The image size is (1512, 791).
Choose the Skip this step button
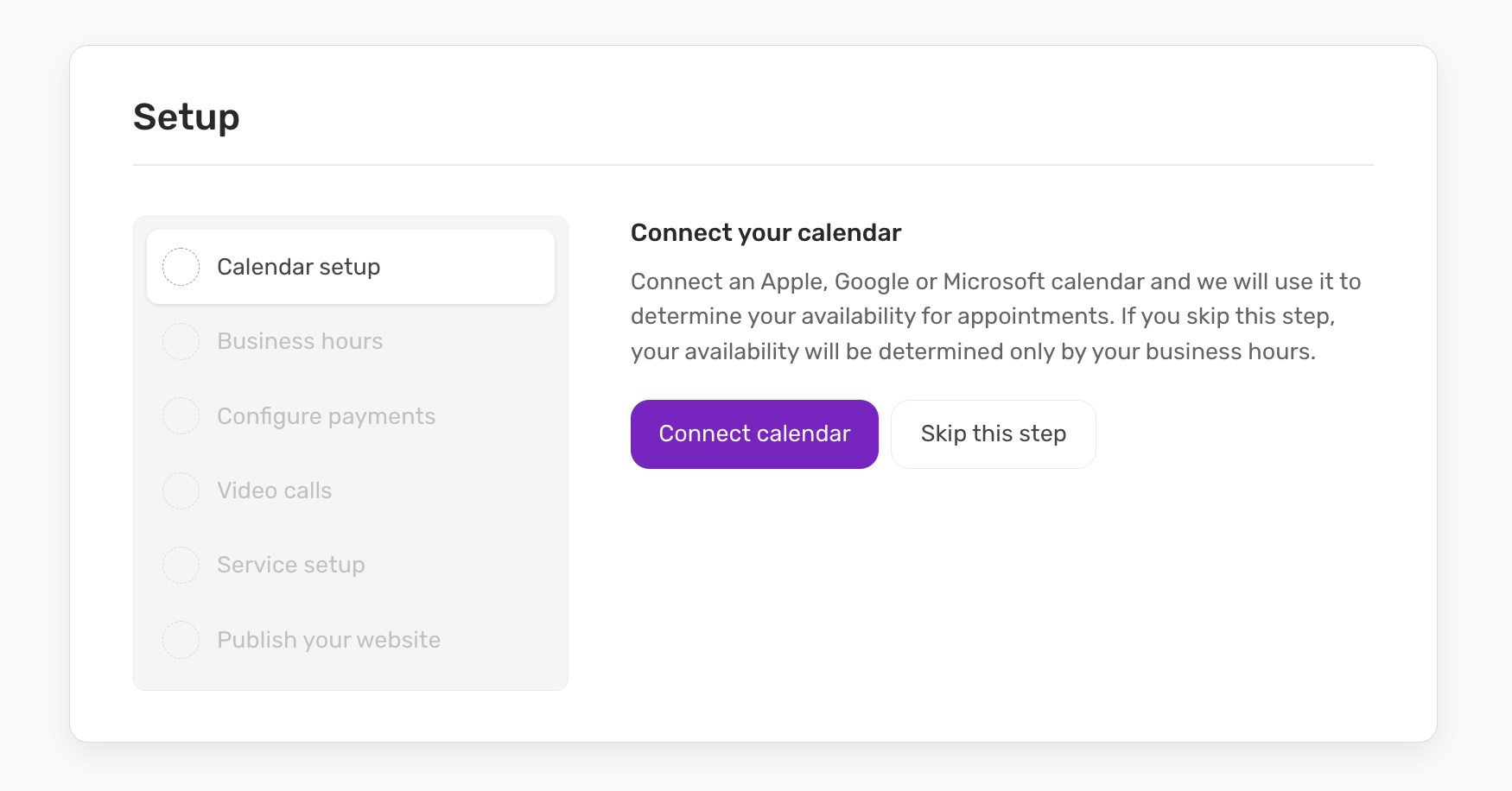(994, 434)
